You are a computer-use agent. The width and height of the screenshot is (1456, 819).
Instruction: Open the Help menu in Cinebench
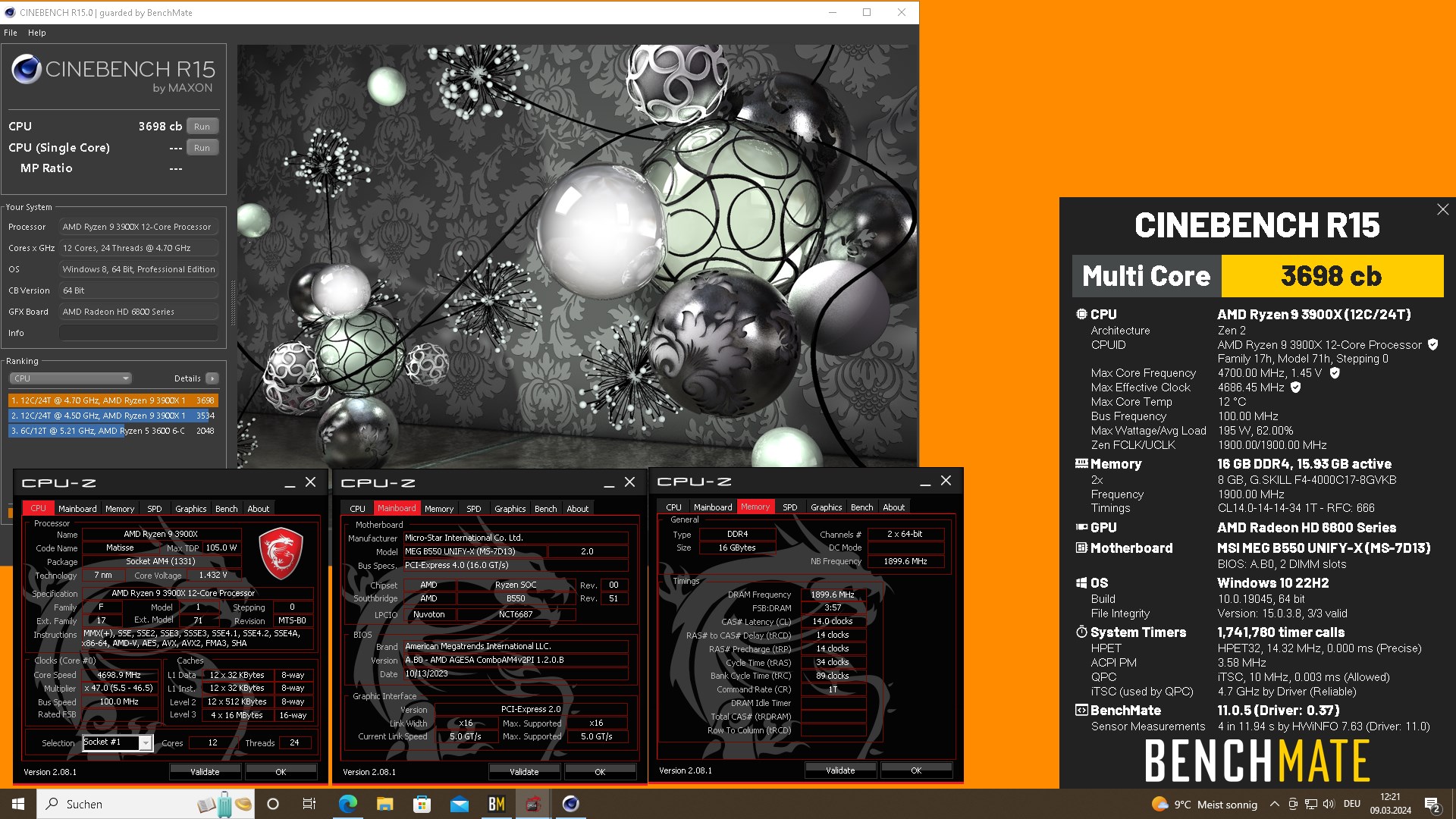click(37, 33)
